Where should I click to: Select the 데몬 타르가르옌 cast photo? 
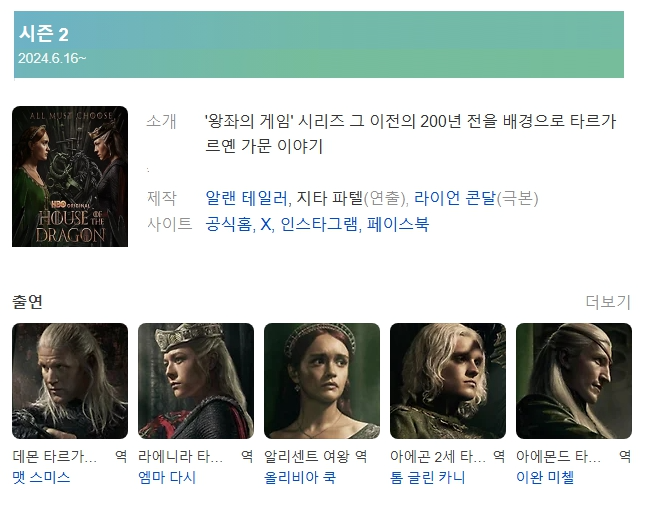(x=70, y=381)
